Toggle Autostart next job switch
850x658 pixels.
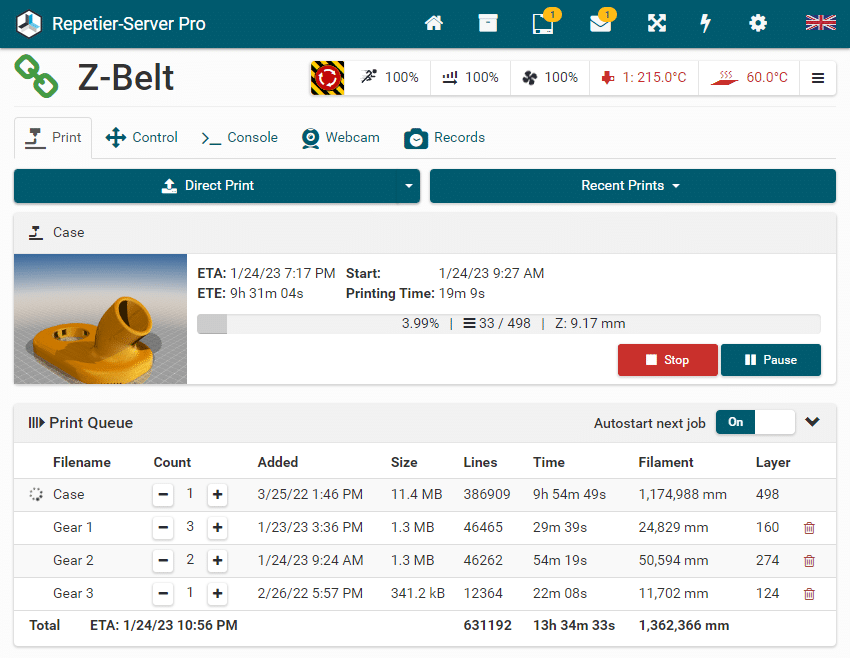(755, 422)
